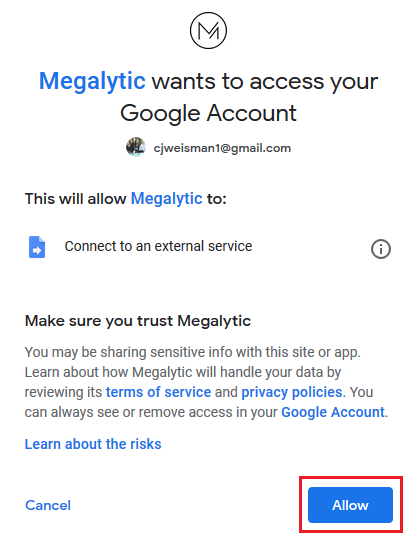Open the terms of service link
Viewport: 417px width, 544px height.
tap(158, 392)
